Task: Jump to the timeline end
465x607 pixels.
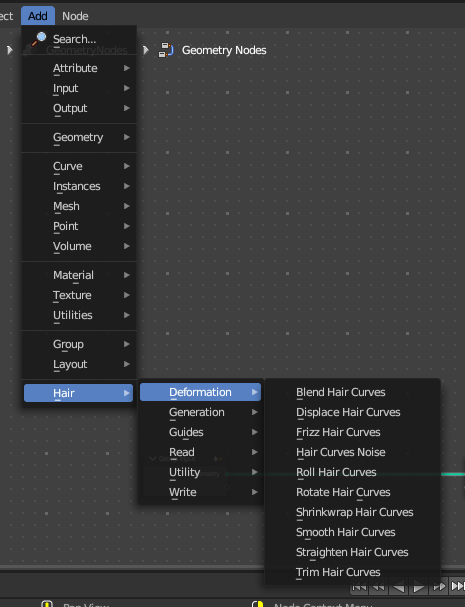Action: click(457, 587)
